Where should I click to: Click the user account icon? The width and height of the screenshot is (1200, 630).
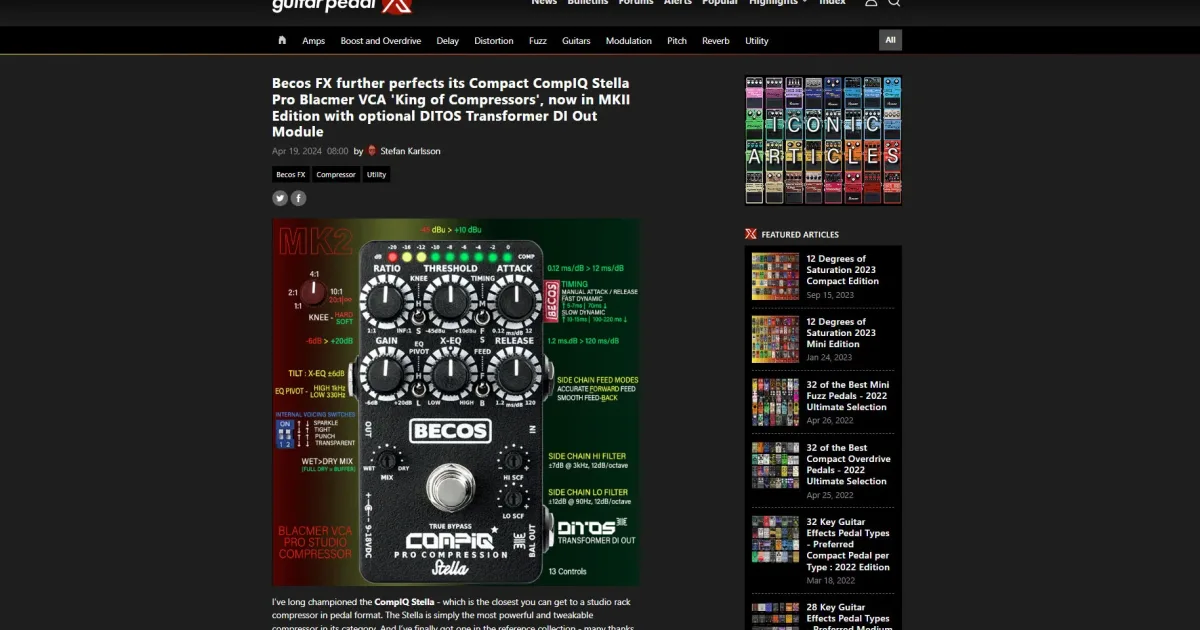870,3
